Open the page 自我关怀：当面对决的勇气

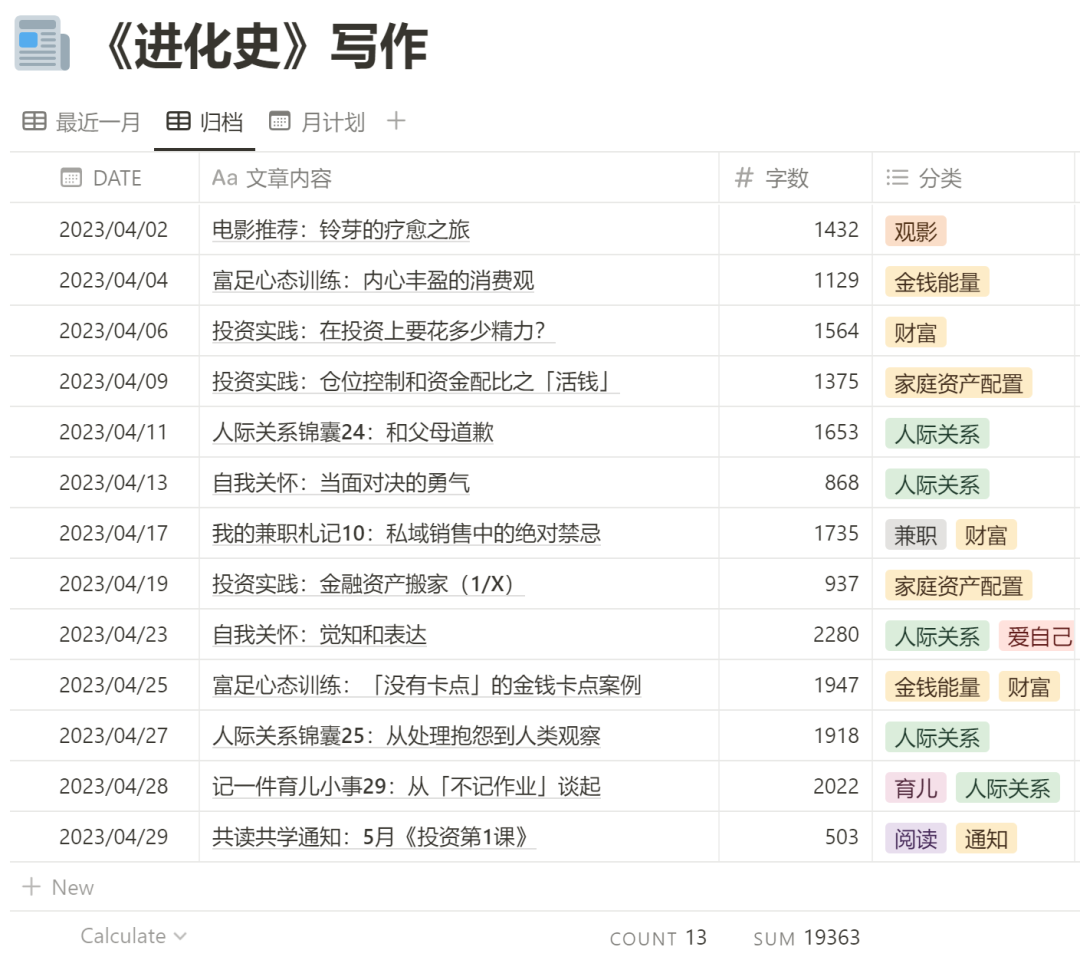click(x=341, y=483)
